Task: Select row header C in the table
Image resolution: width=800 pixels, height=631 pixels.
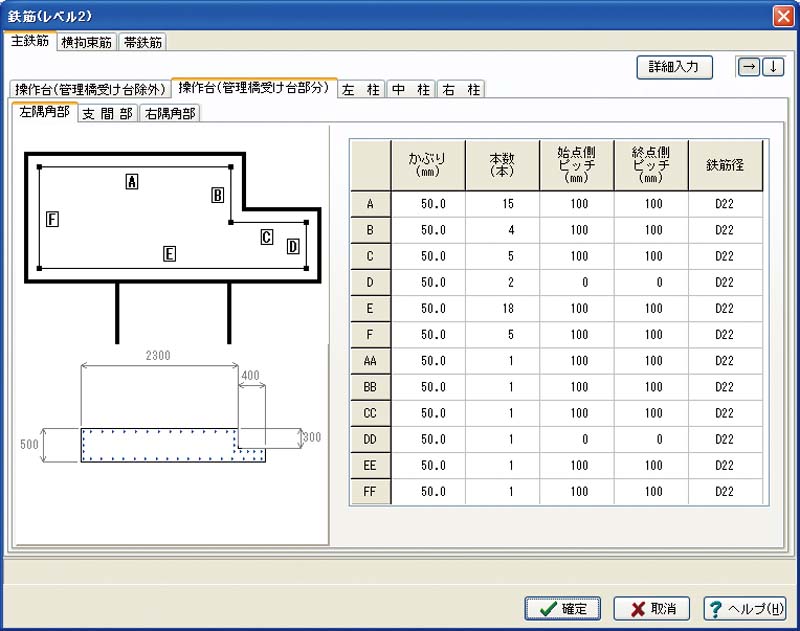Action: 370,256
